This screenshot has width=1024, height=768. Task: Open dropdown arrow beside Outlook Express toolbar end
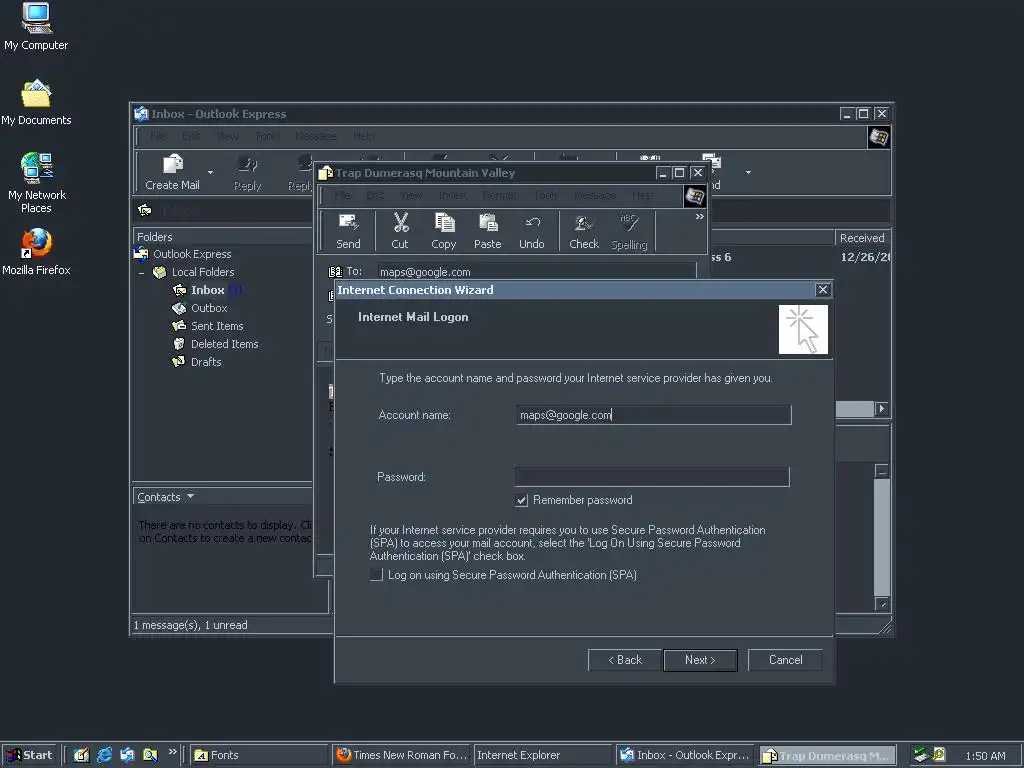[x=748, y=172]
